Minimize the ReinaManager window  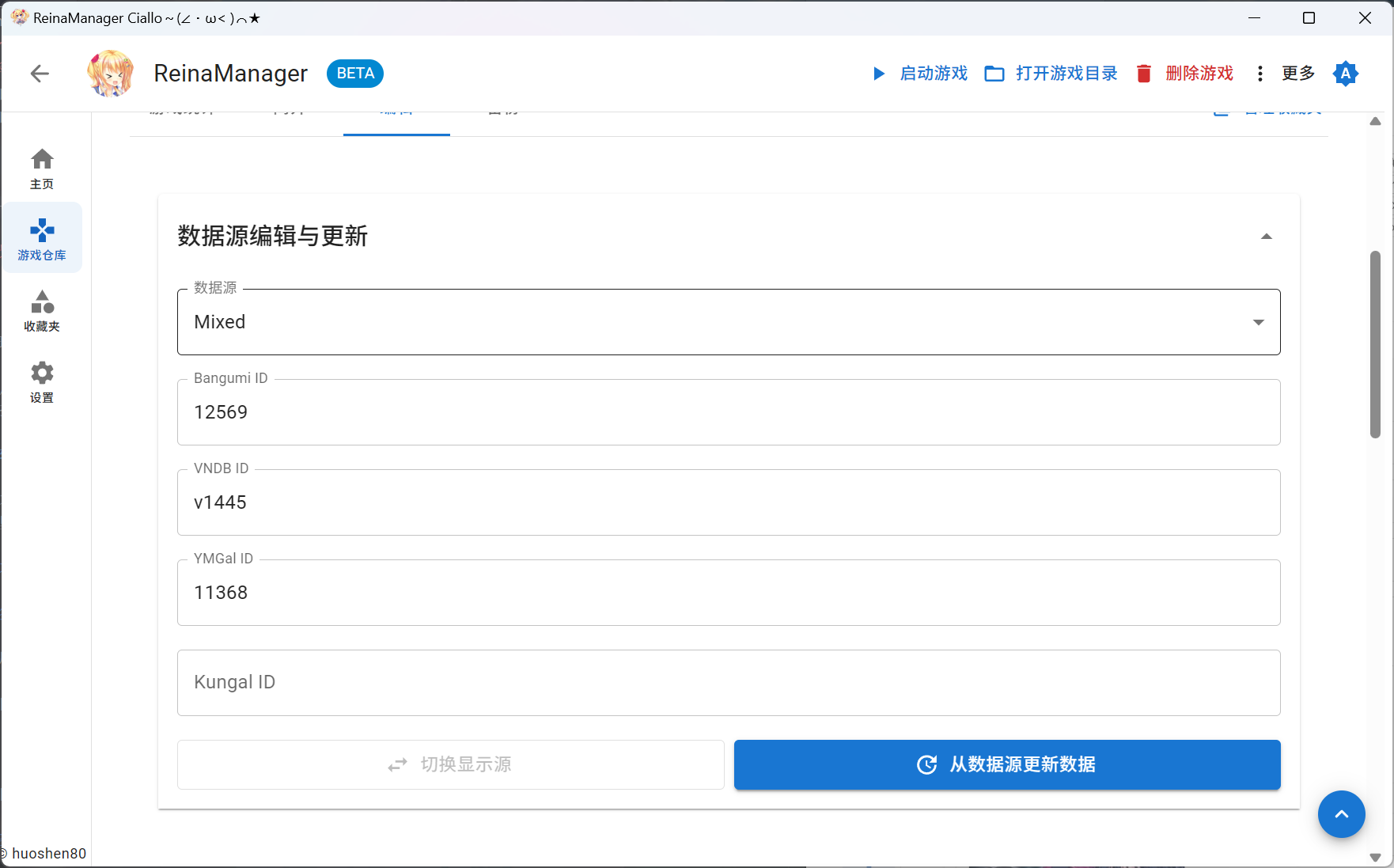tap(1254, 18)
